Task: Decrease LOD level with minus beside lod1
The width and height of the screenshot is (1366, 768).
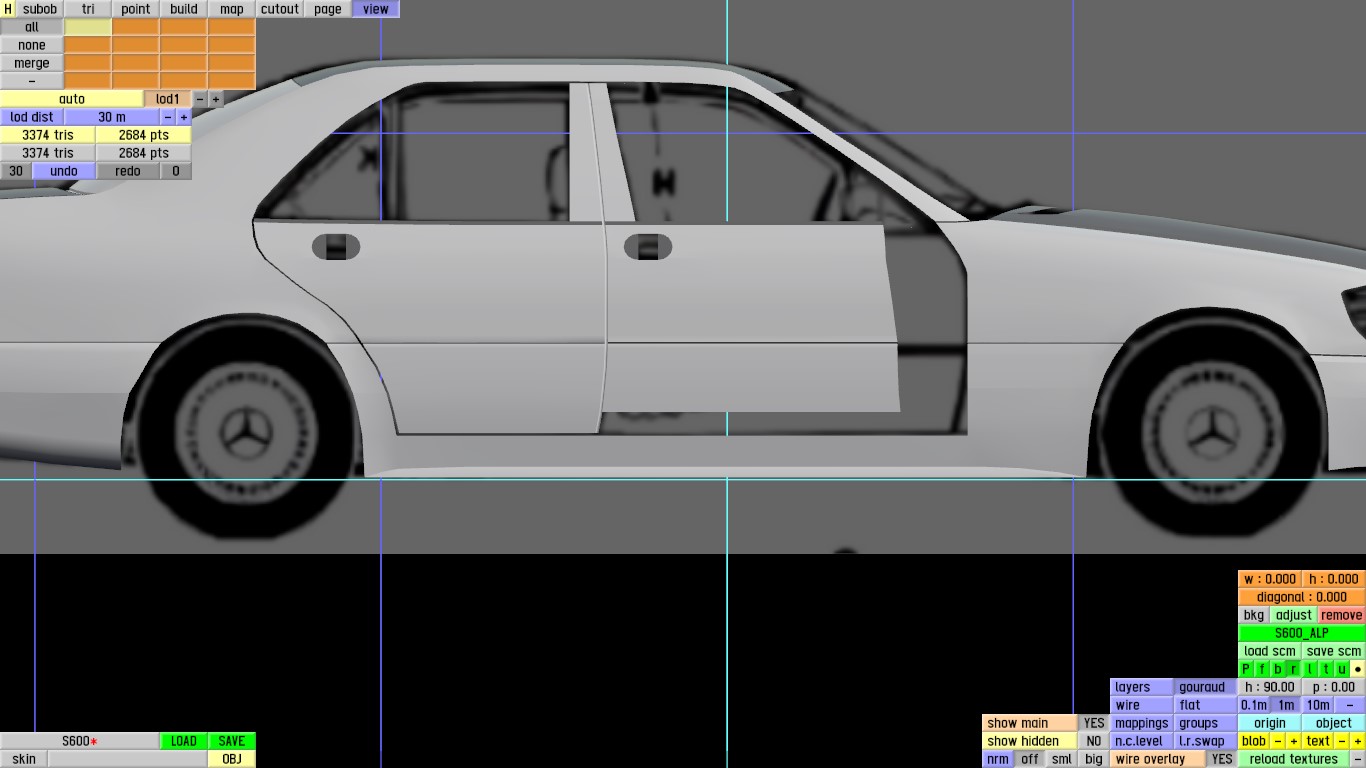Action: tap(200, 99)
